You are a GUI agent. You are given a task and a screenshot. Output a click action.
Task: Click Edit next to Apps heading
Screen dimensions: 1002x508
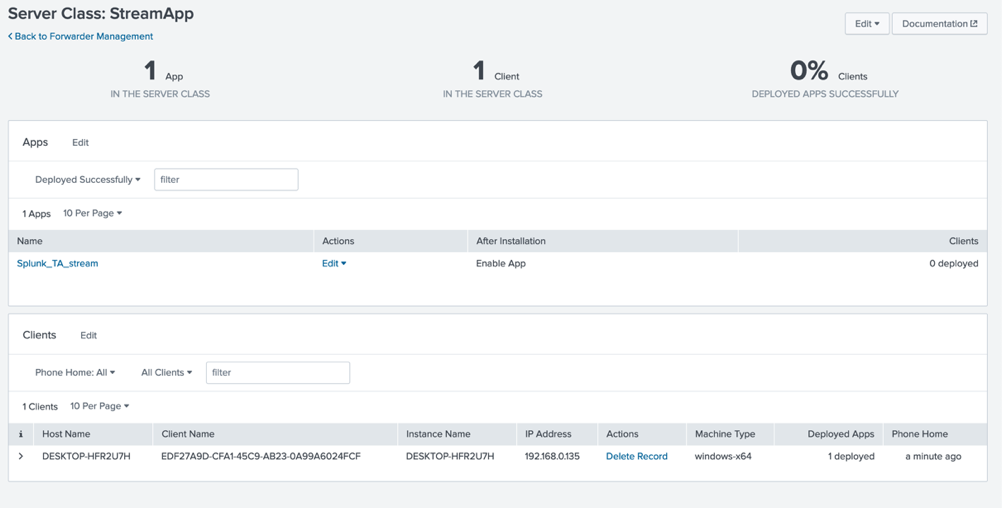[80, 143]
